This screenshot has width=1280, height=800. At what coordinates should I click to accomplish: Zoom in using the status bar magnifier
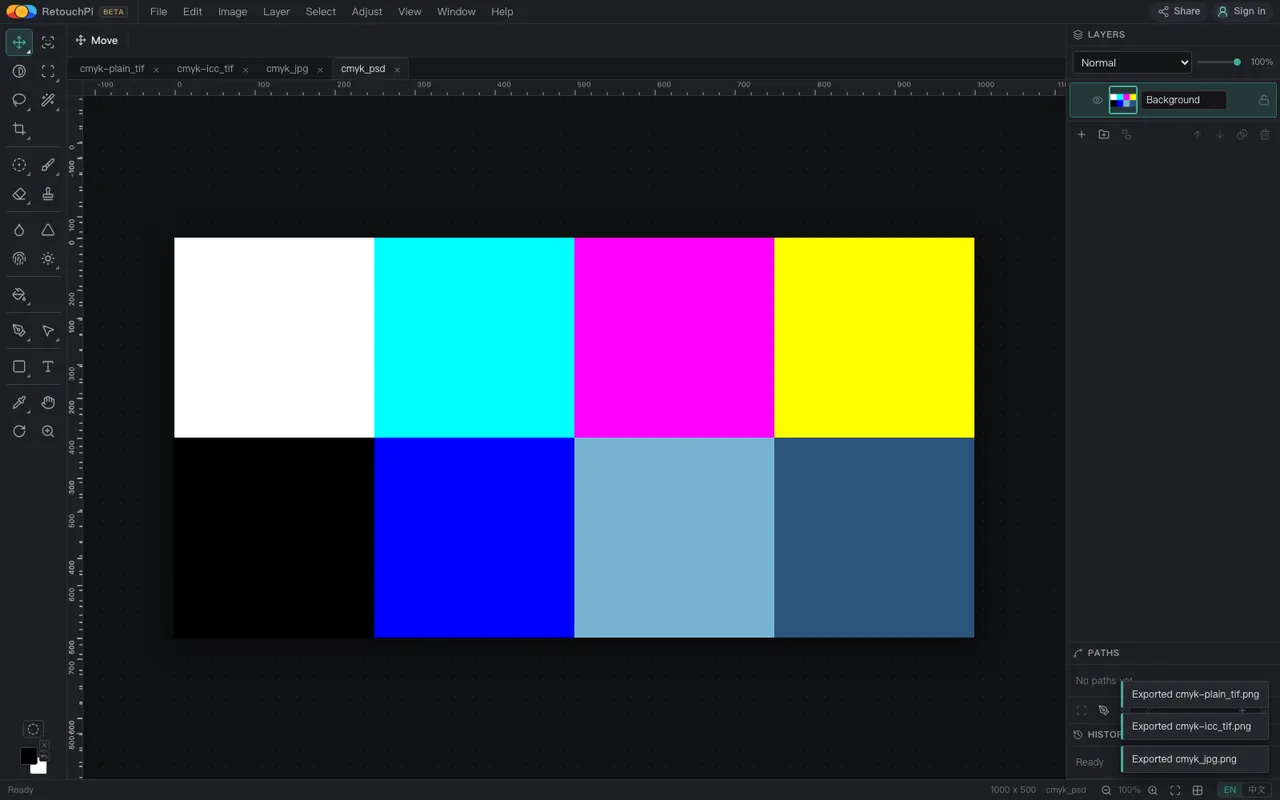[x=1153, y=790]
